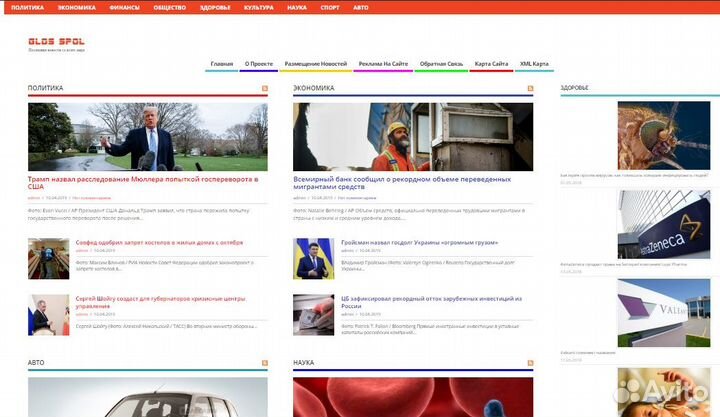Click the Реклама На Сайте tab
Viewport: 720px width, 417px height.
384,64
